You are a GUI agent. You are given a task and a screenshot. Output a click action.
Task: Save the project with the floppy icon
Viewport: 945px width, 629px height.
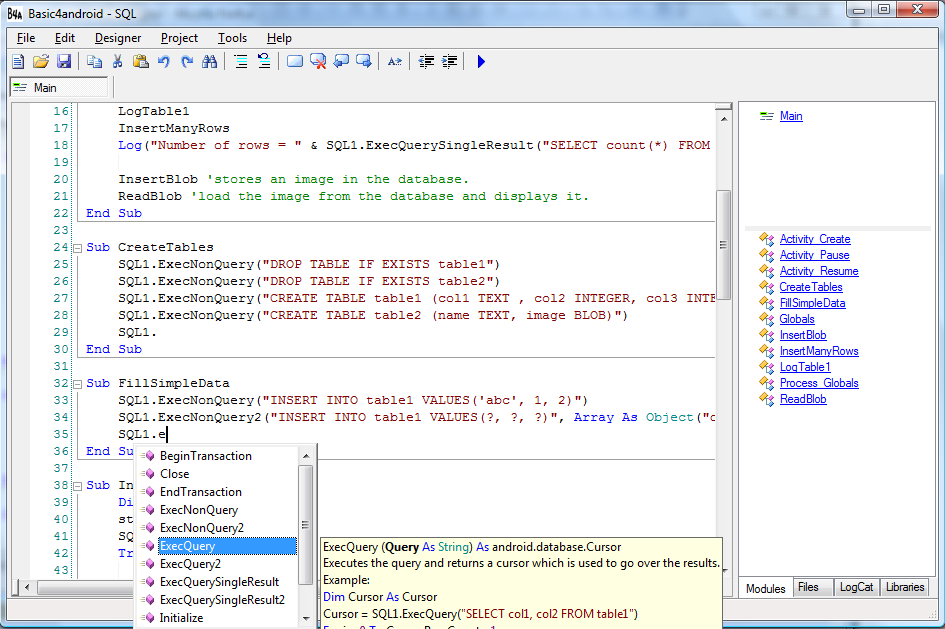[64, 61]
